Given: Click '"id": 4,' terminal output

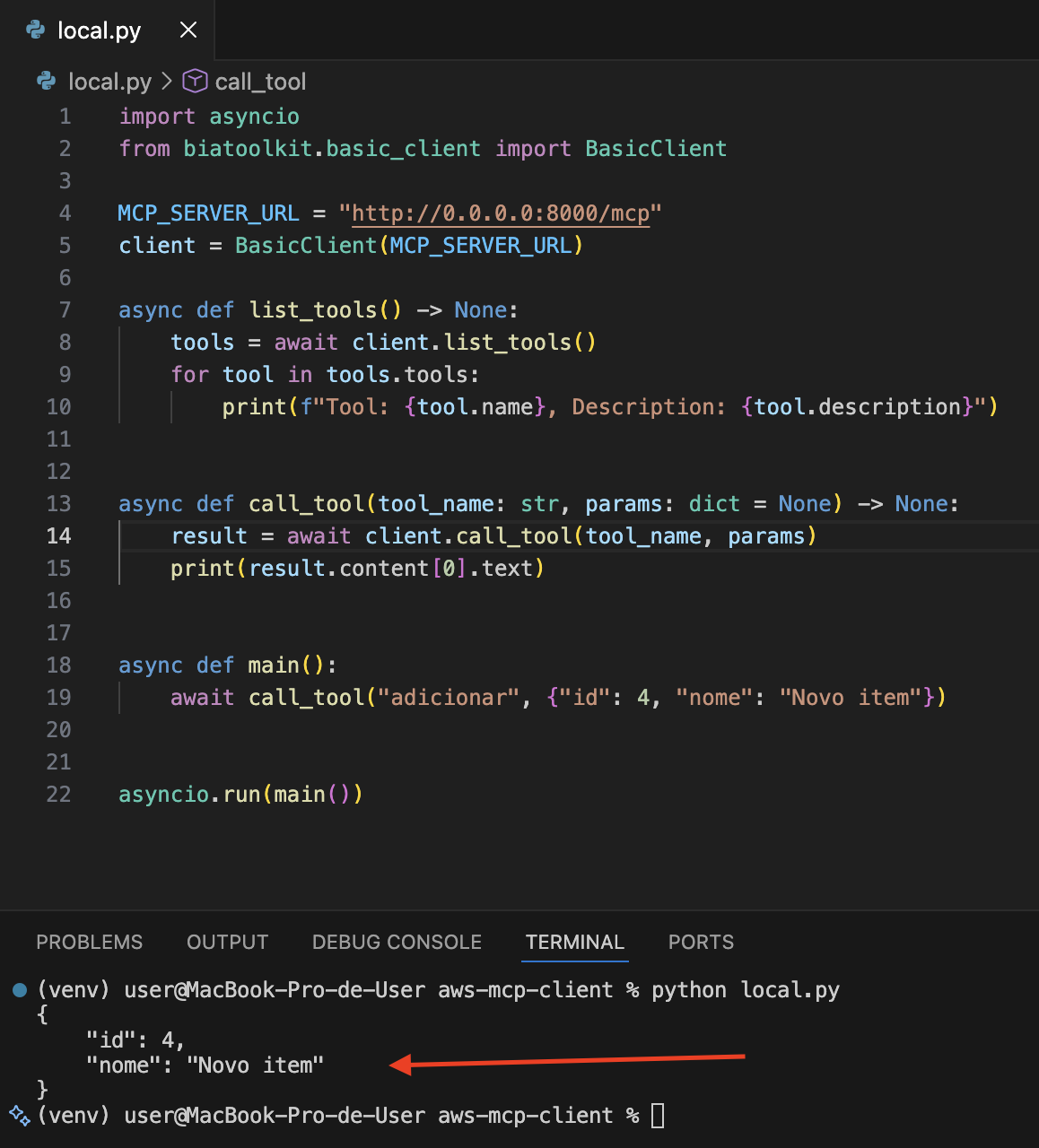Looking at the screenshot, I should pos(135,1040).
